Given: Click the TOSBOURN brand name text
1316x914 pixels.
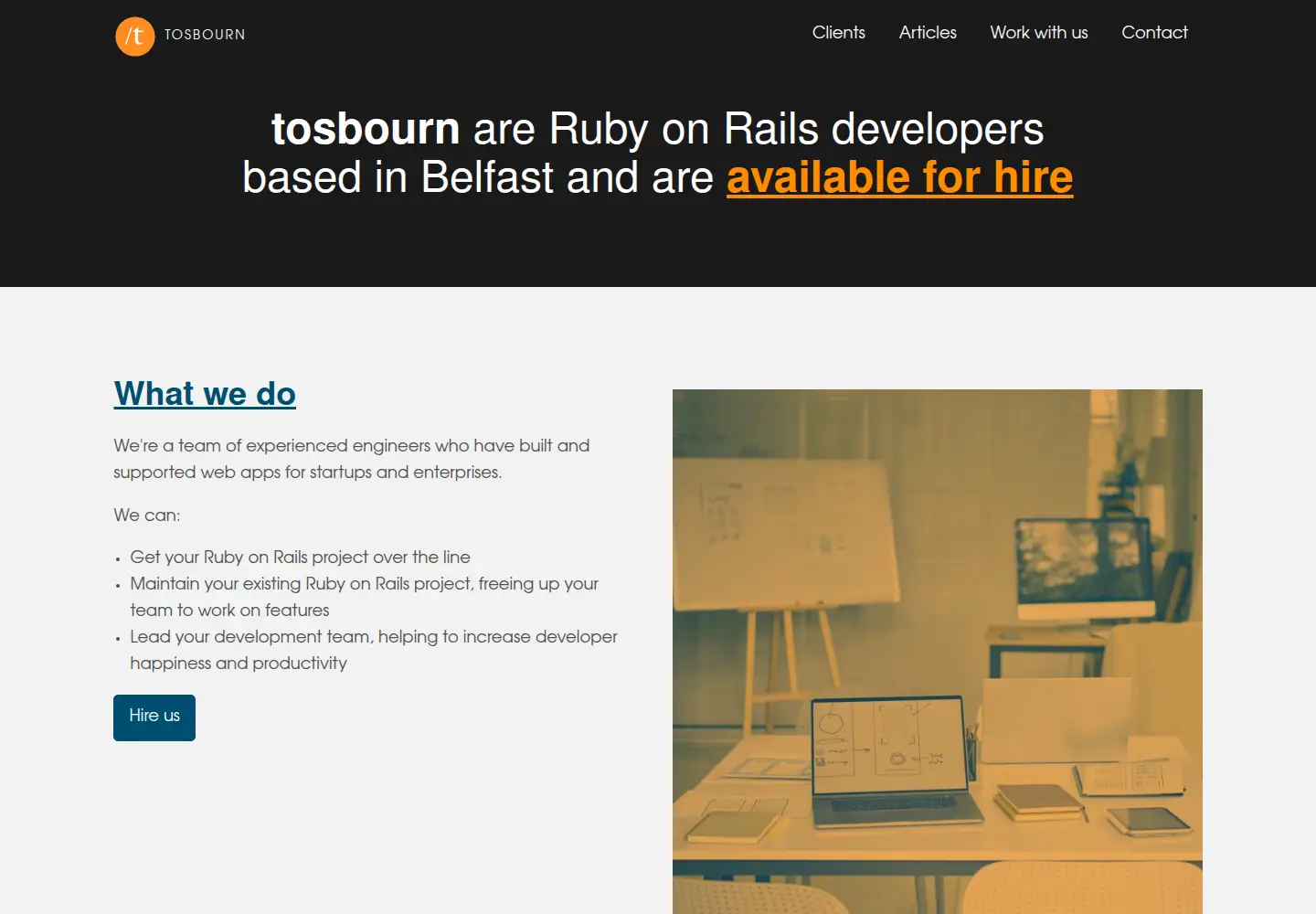Looking at the screenshot, I should pyautogui.click(x=205, y=35).
